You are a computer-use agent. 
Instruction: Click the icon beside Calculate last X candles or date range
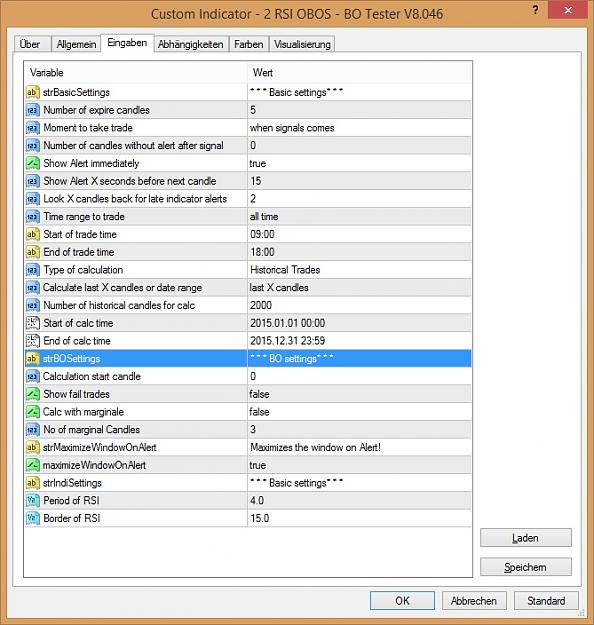tap(33, 287)
